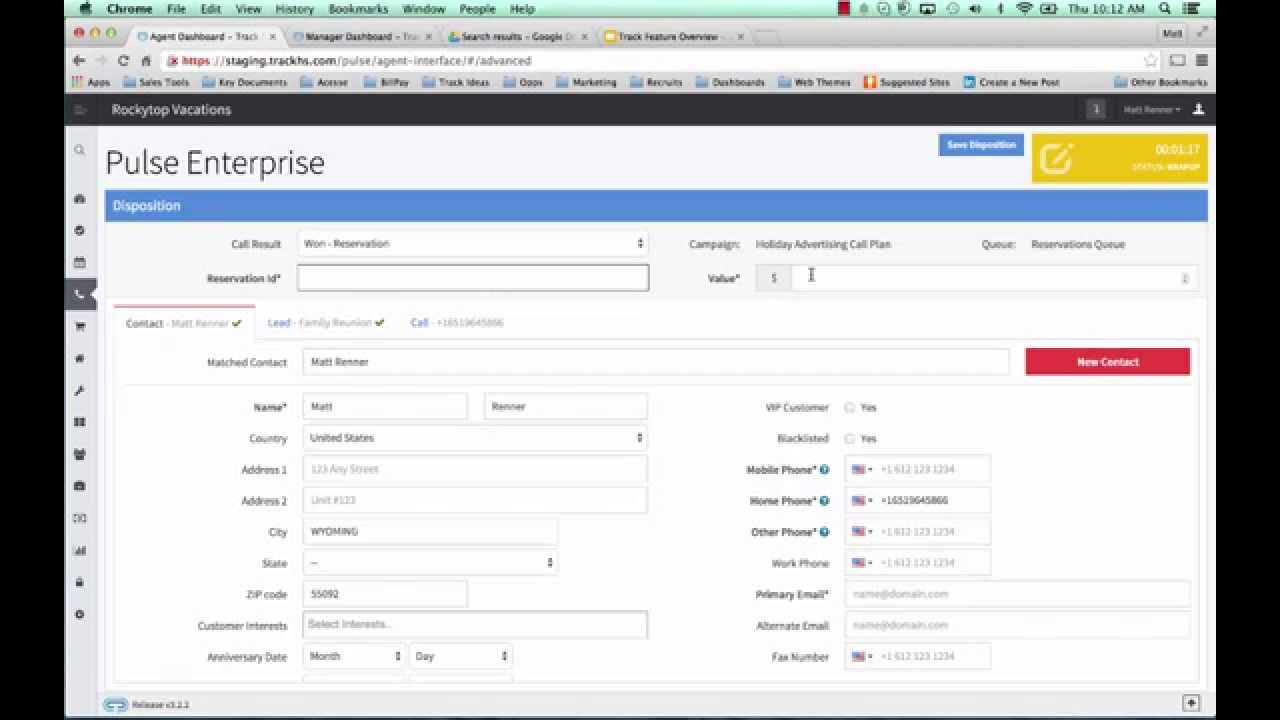The image size is (1280, 720).
Task: Click the Mobile Phone help icon
Action: point(824,470)
